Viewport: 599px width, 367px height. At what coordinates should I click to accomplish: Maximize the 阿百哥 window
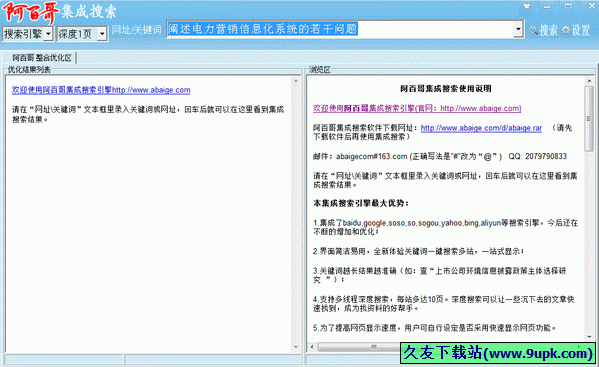click(568, 6)
